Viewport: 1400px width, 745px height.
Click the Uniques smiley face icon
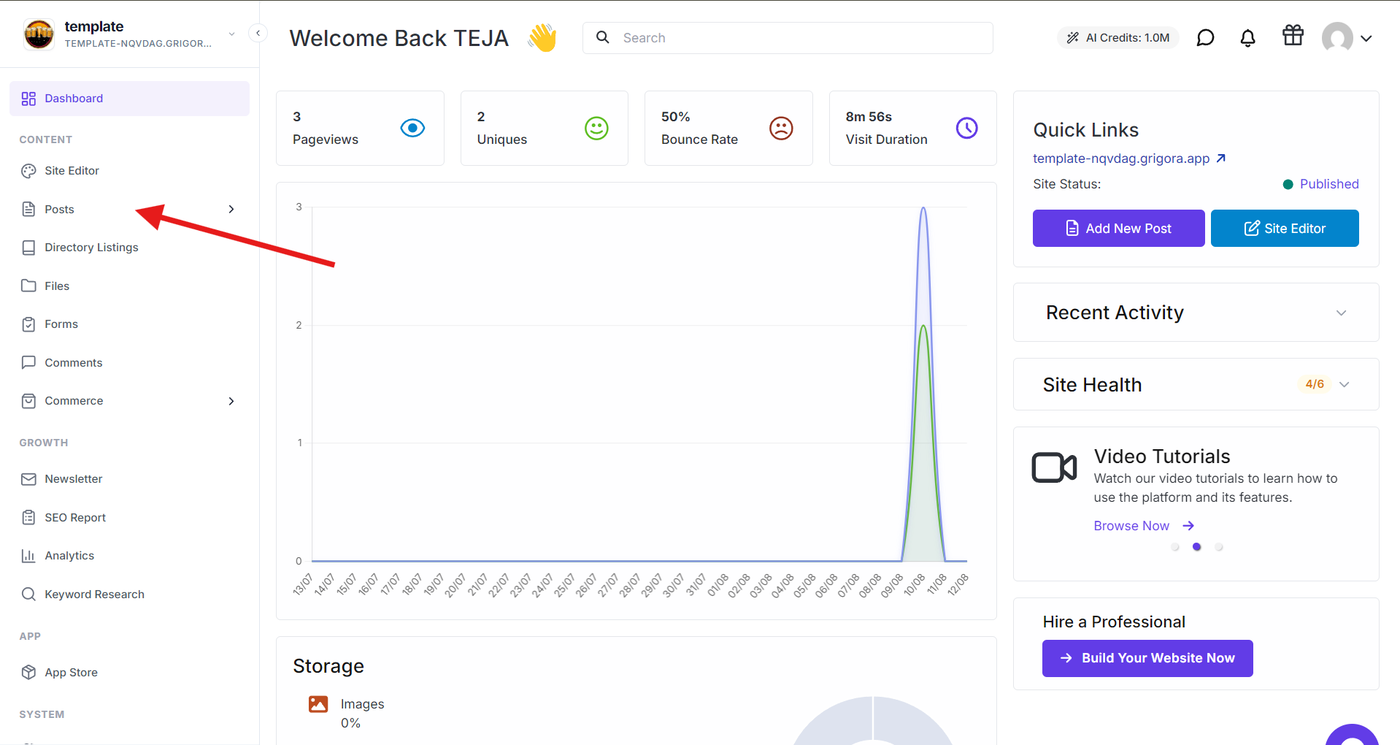(x=597, y=128)
